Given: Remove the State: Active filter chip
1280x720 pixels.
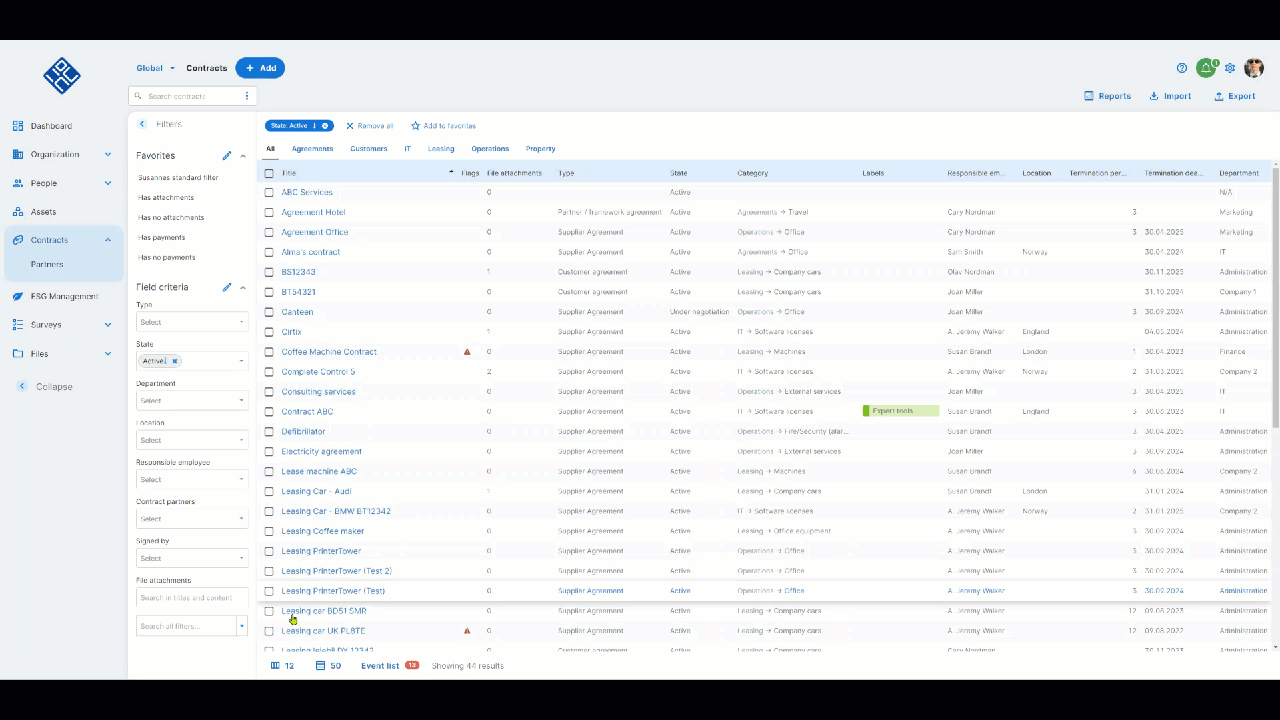Looking at the screenshot, I should [x=325, y=126].
